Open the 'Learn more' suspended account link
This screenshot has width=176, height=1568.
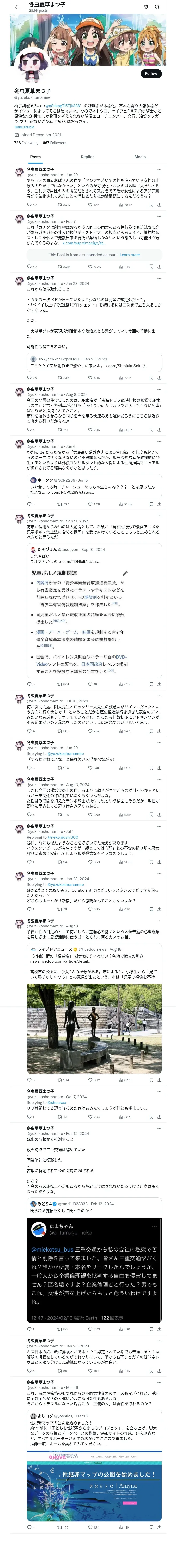point(130,255)
